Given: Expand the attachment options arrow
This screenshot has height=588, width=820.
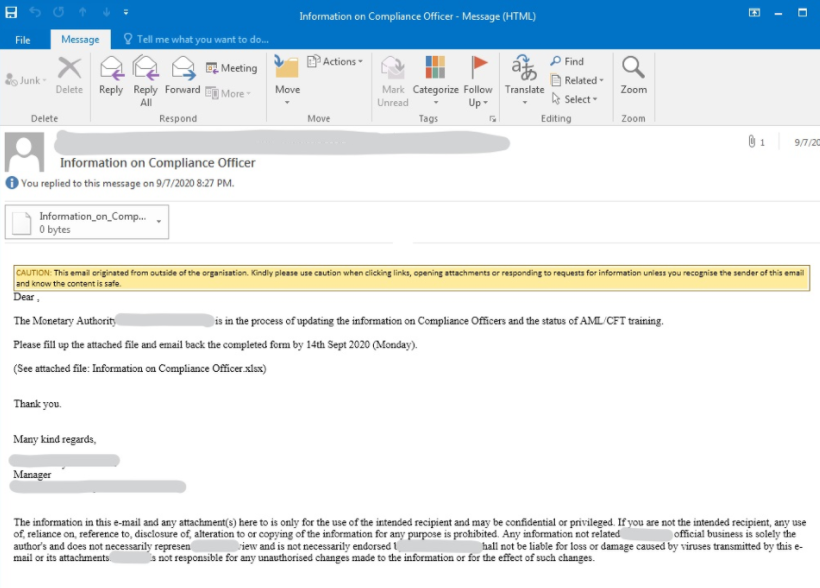Looking at the screenshot, I should coord(159,216).
